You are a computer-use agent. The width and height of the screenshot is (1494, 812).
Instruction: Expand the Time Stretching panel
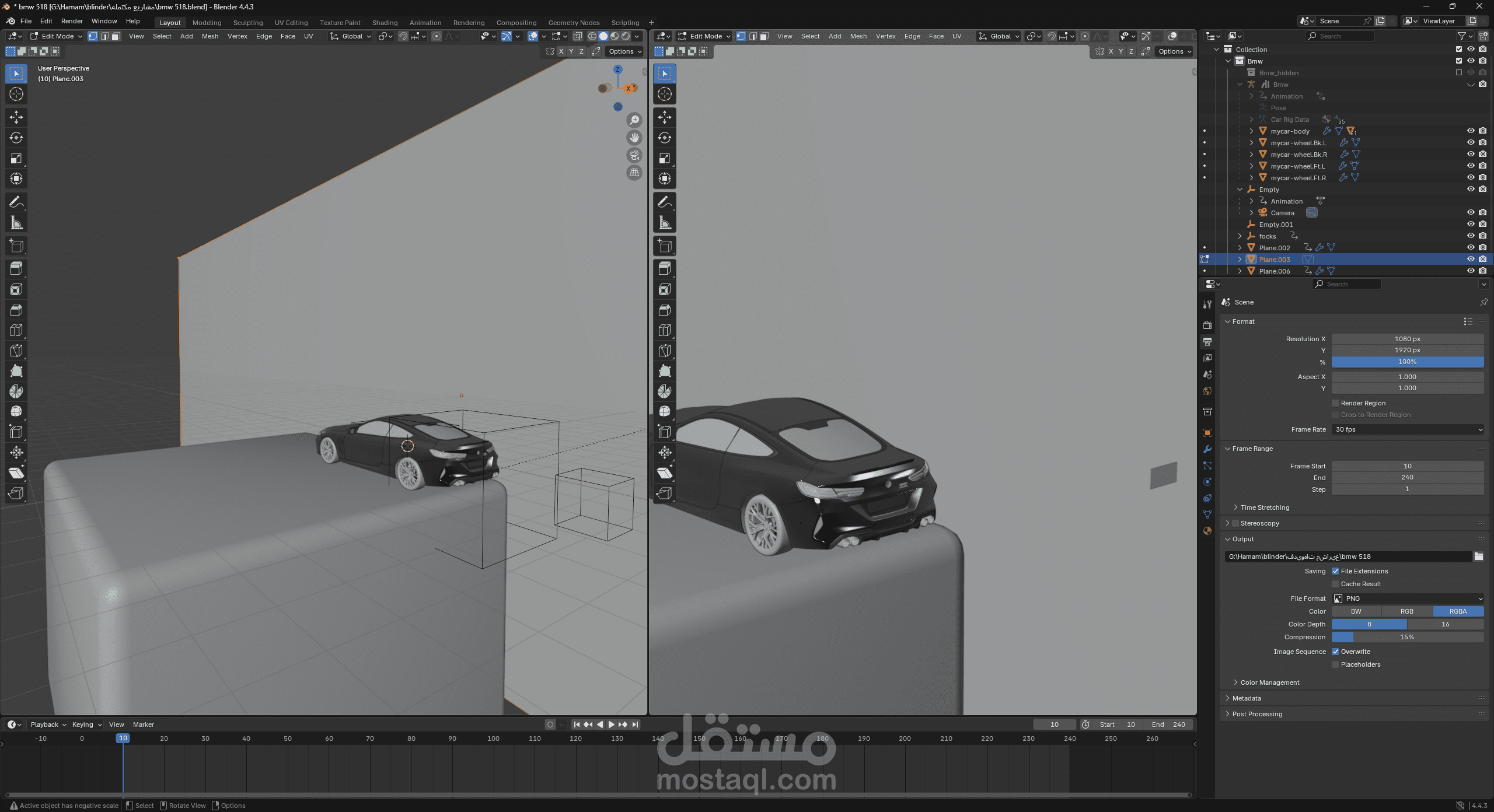1264,508
